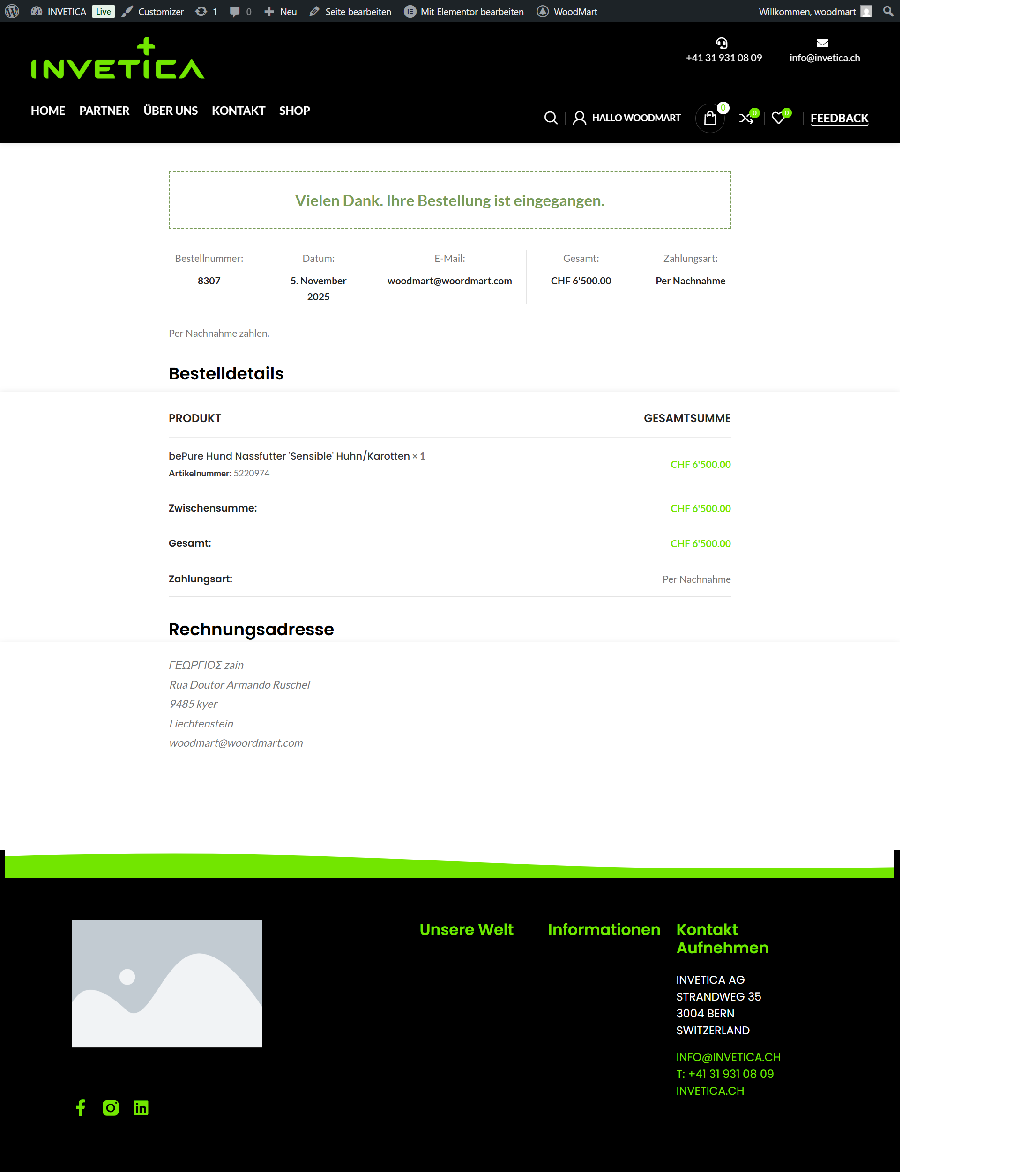The height and width of the screenshot is (1172, 1036).
Task: Open the shopping bag cart icon
Action: point(709,118)
